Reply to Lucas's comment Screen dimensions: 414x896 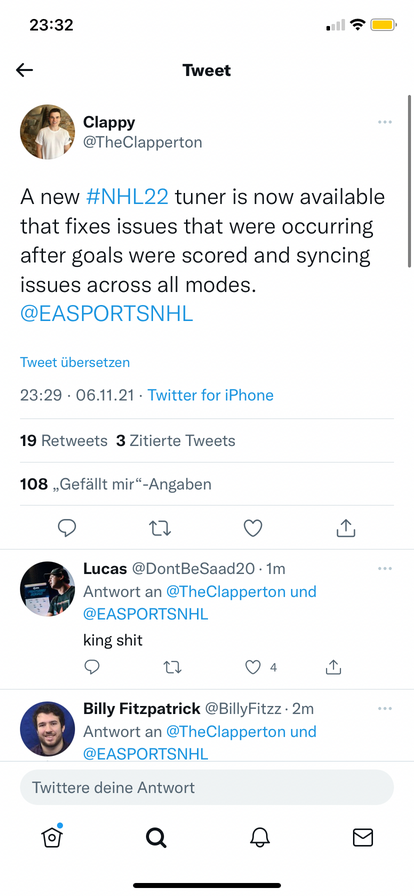point(92,667)
